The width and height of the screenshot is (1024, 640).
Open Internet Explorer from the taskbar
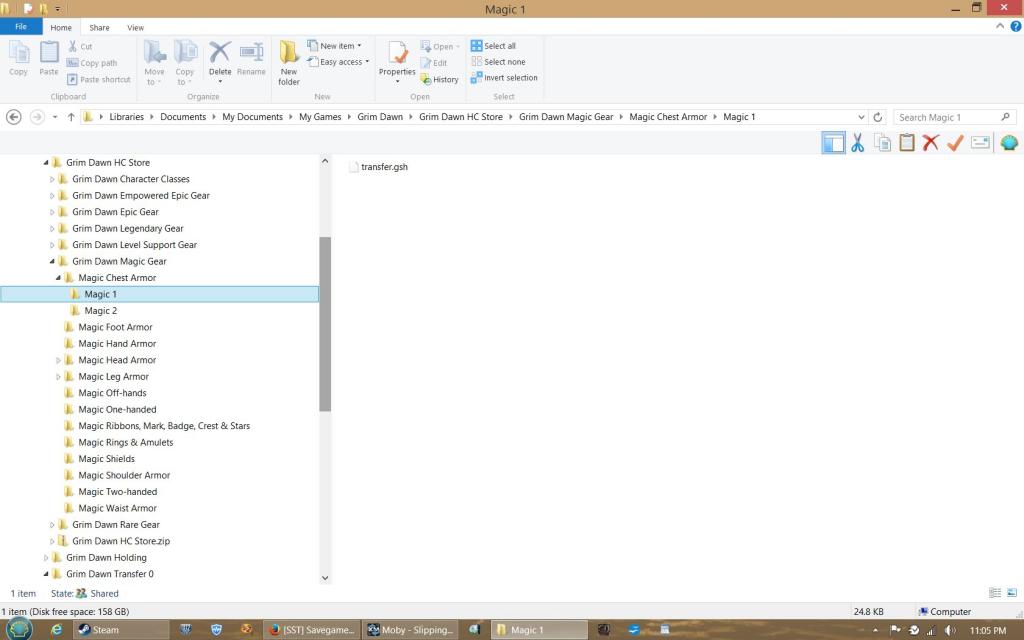pos(57,630)
